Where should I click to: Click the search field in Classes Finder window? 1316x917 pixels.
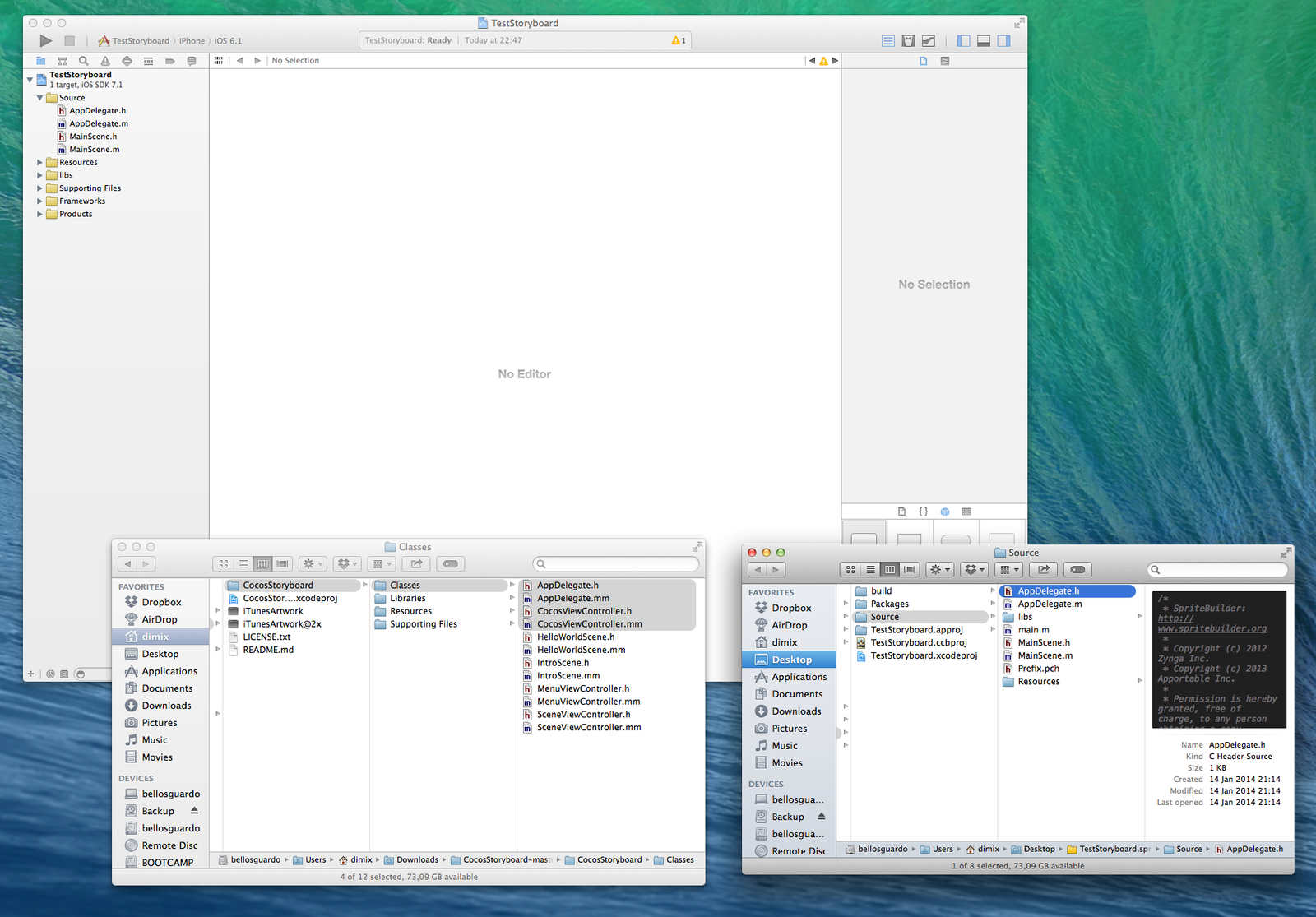pos(616,563)
